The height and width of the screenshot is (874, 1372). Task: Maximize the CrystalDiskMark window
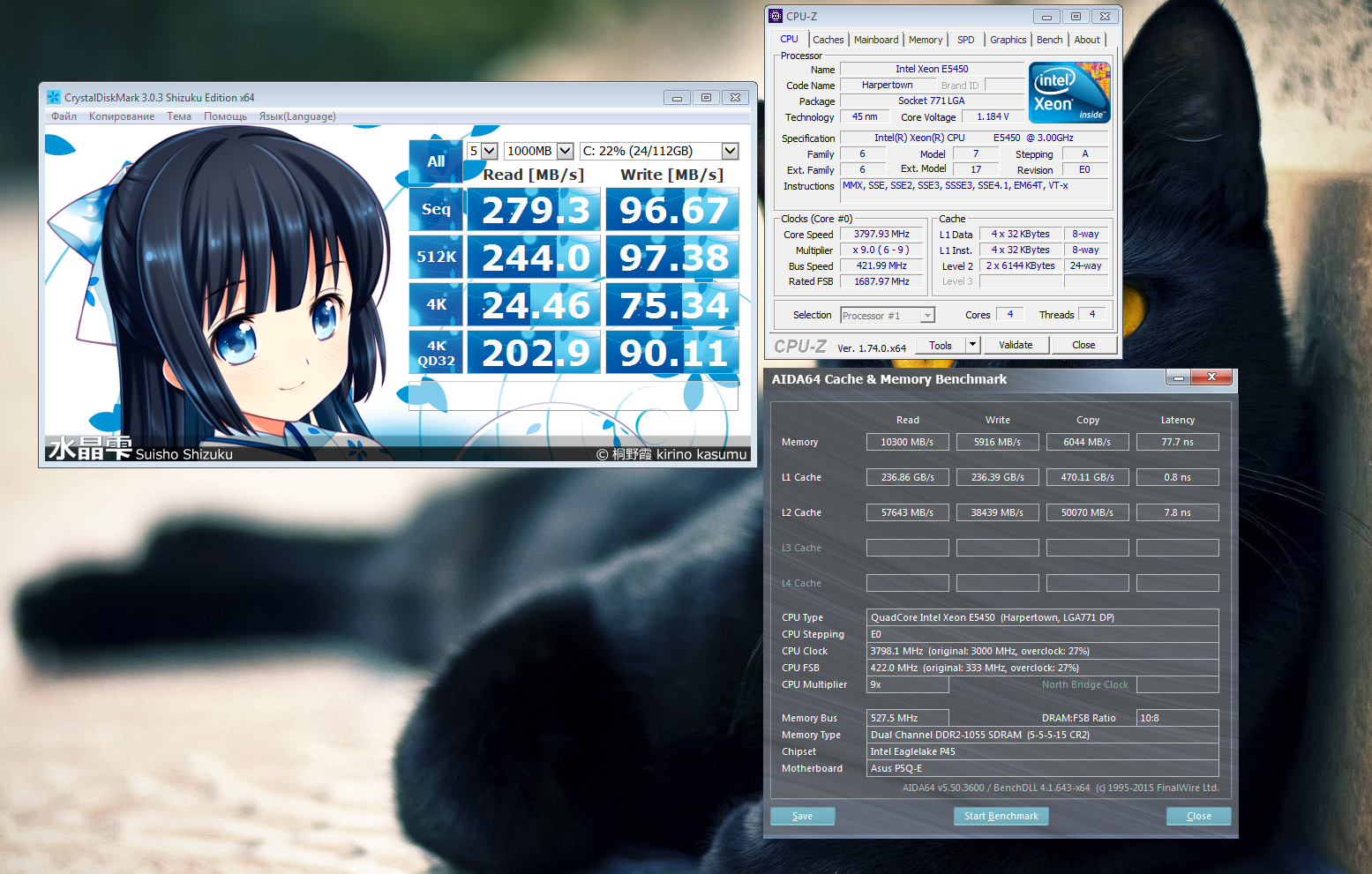click(x=706, y=97)
